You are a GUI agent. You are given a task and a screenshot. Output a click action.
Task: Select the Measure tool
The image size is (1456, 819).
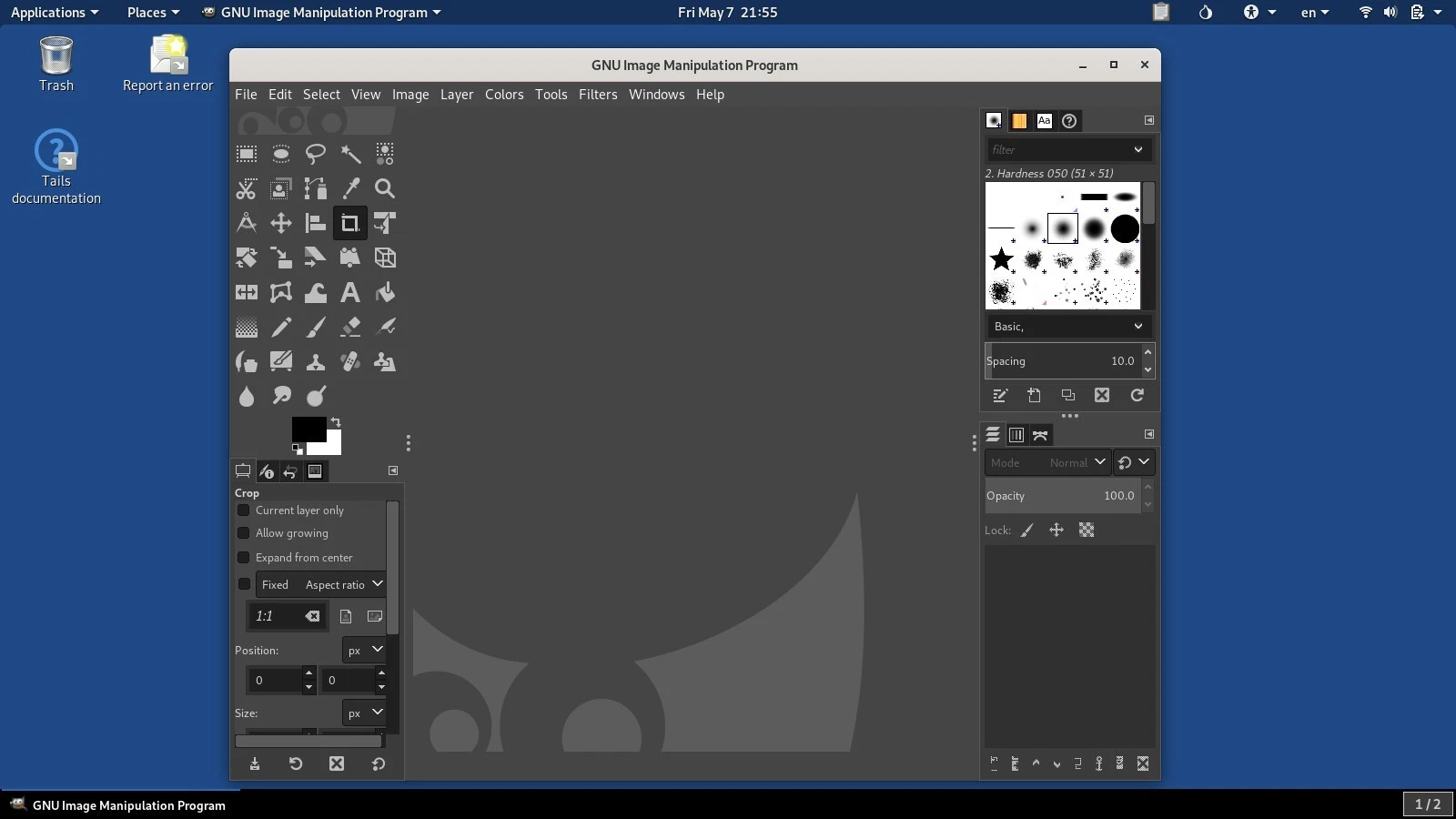click(x=247, y=223)
